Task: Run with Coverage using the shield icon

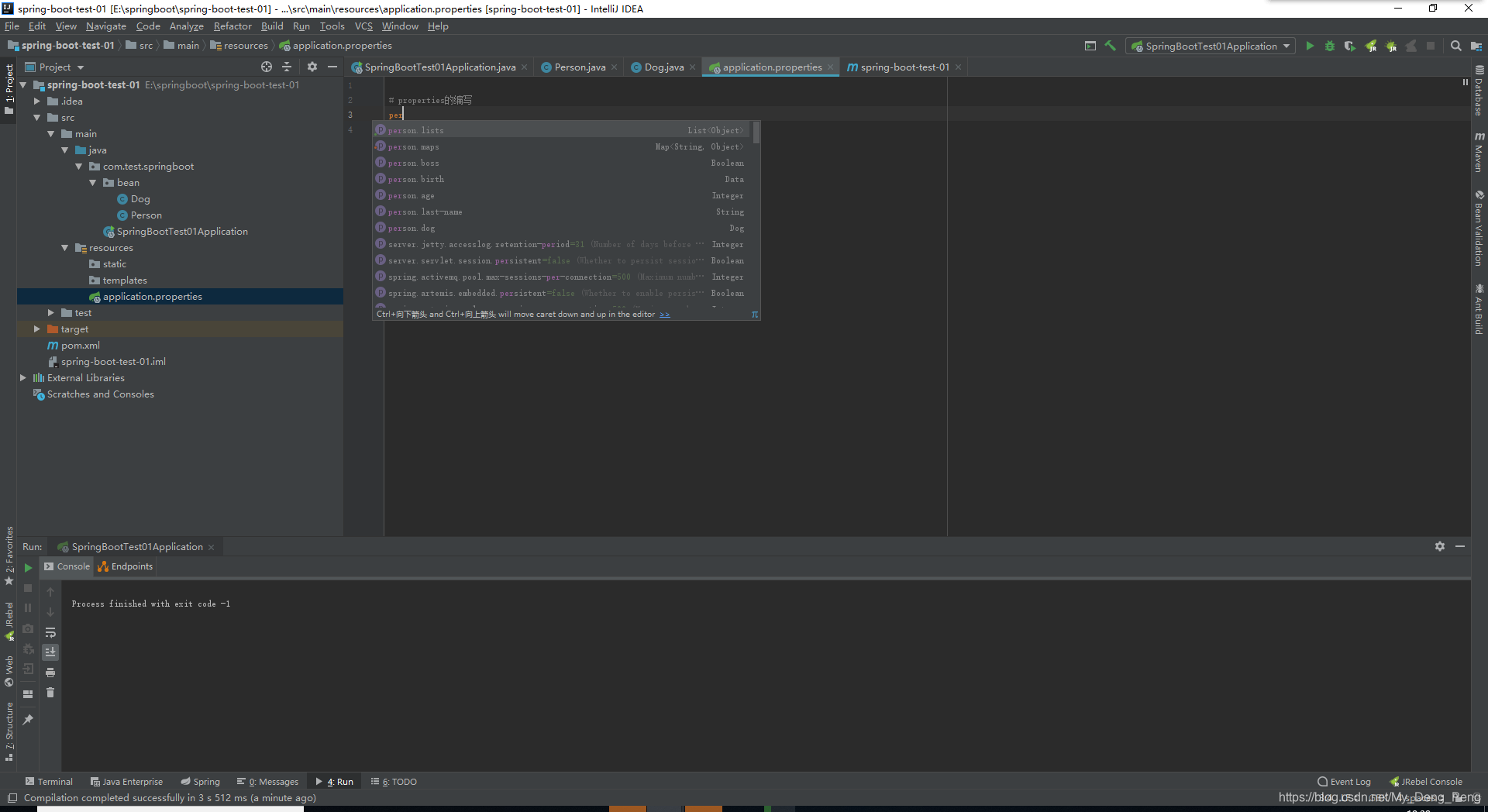Action: pyautogui.click(x=1350, y=46)
